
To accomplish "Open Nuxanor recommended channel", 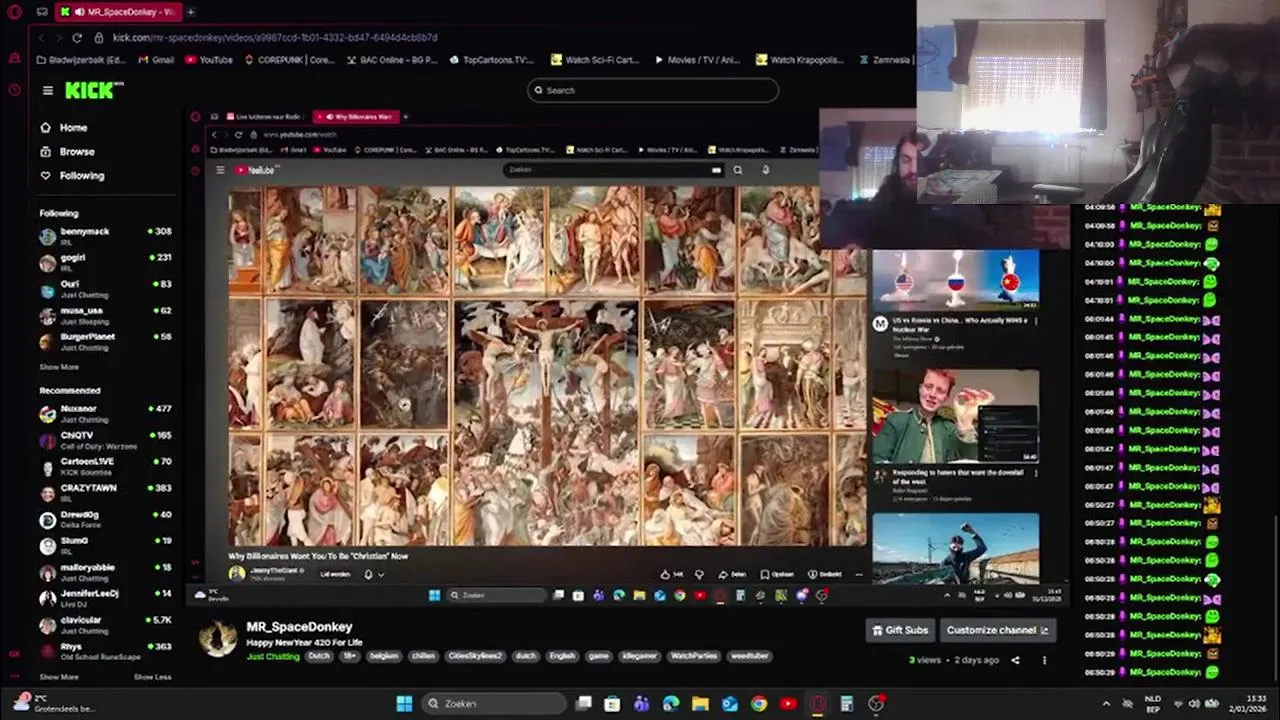I will click(105, 413).
